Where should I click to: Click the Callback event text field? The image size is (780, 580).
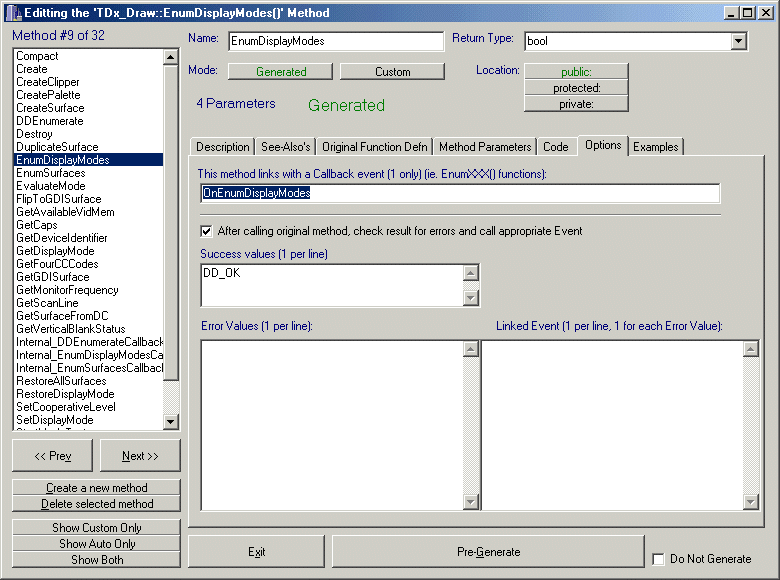[x=460, y=193]
